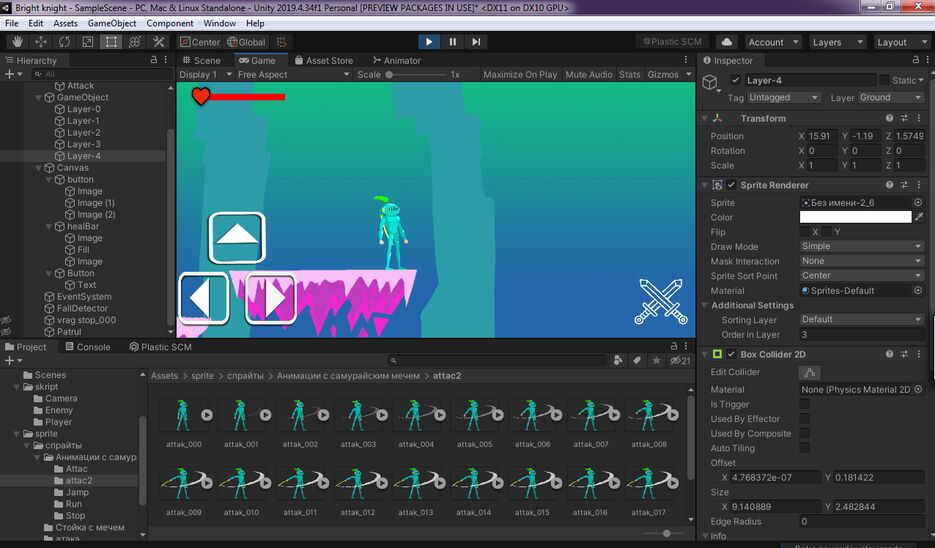Open Display 1 dropdown
935x548 pixels.
(206, 75)
